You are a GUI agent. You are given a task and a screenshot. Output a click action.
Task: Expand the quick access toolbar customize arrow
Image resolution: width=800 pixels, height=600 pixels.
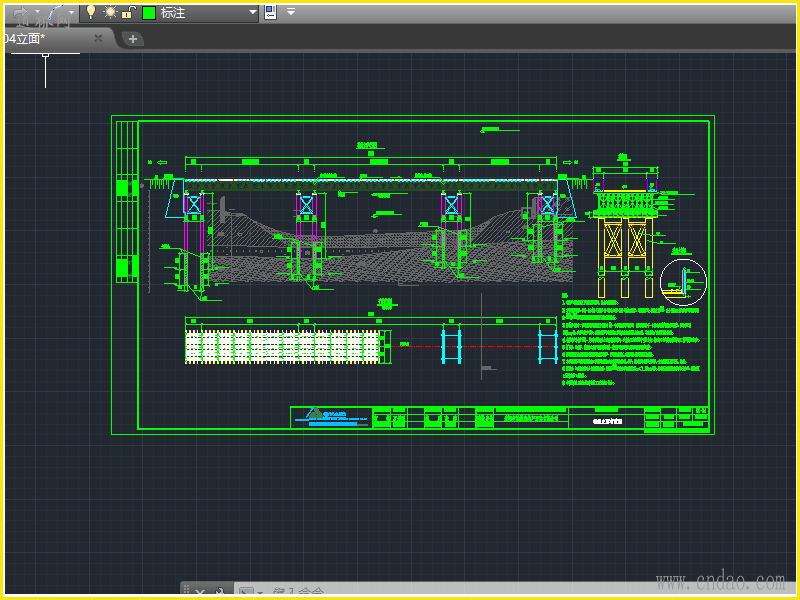point(291,13)
